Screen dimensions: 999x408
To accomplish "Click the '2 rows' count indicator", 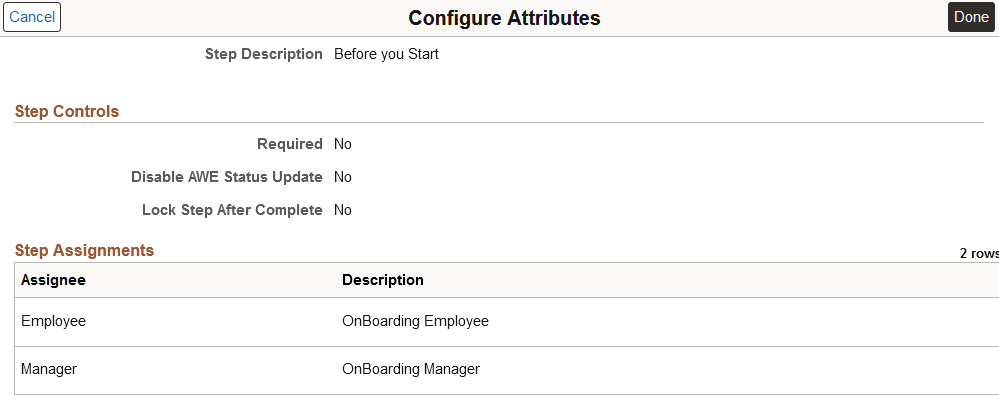I will 978,253.
